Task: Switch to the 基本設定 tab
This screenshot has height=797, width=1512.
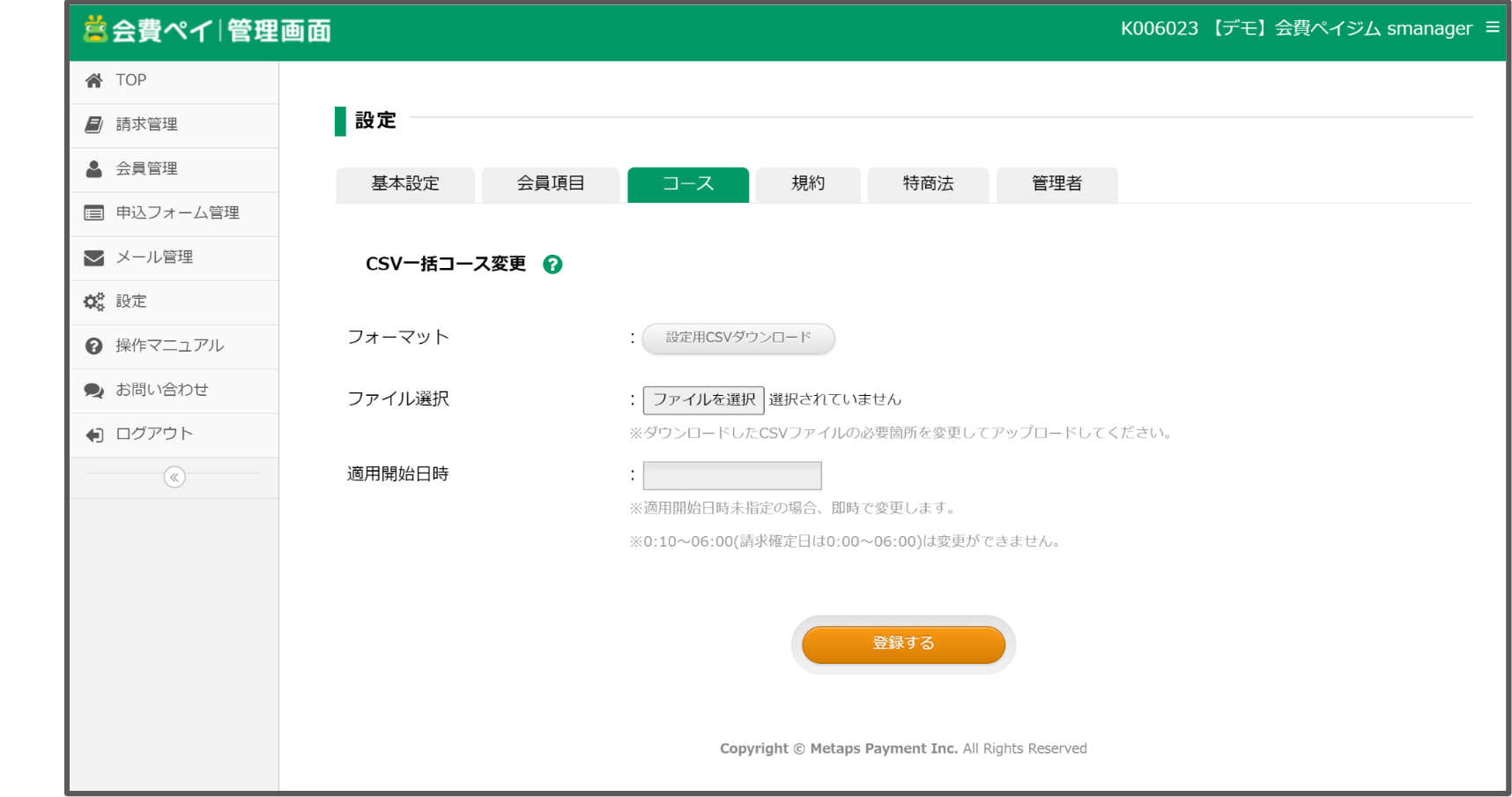Action: (404, 184)
